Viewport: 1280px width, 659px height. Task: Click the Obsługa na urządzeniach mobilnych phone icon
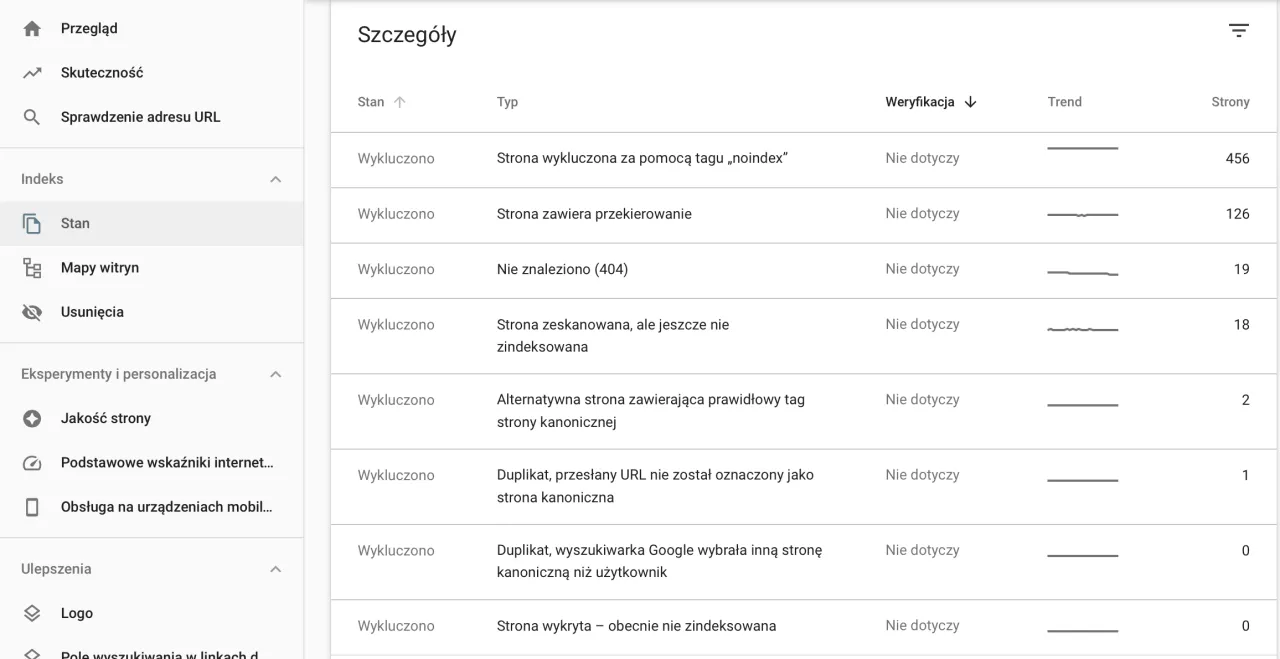tap(31, 506)
